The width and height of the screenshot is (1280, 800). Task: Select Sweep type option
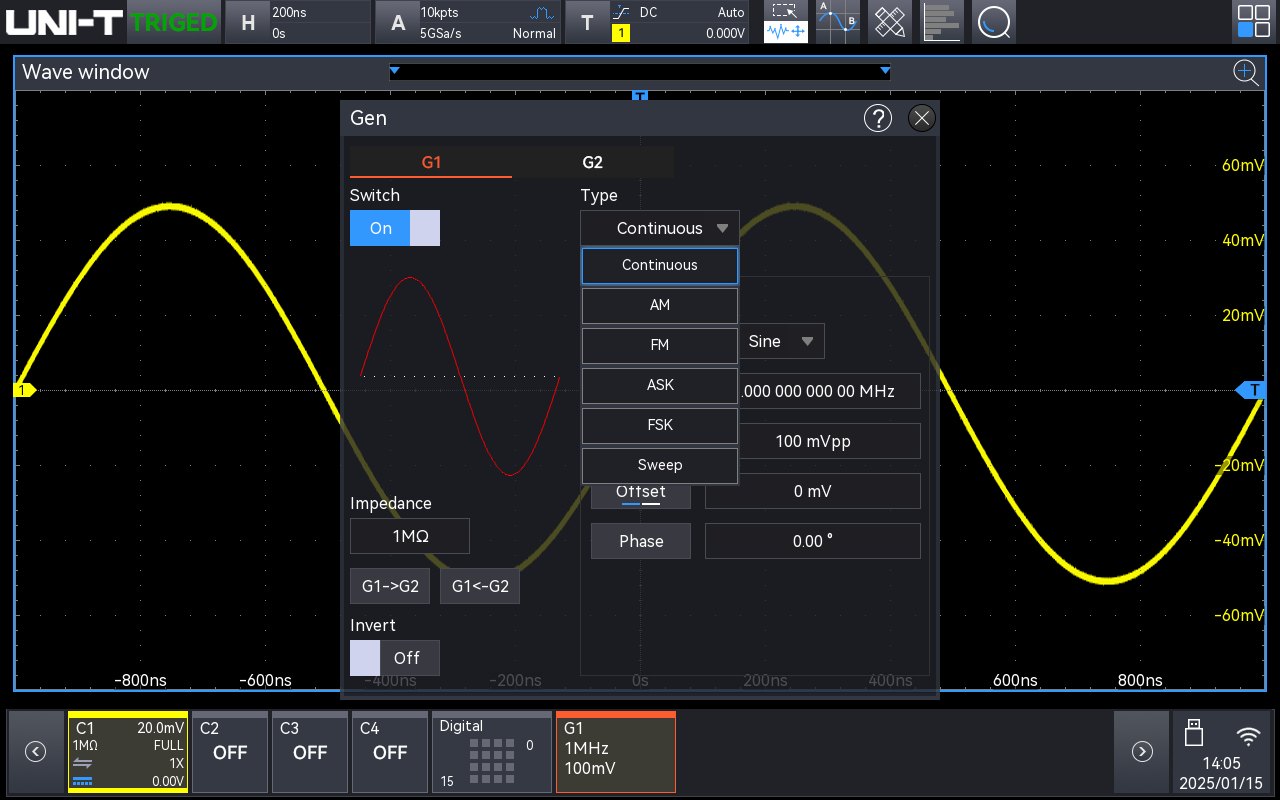660,465
